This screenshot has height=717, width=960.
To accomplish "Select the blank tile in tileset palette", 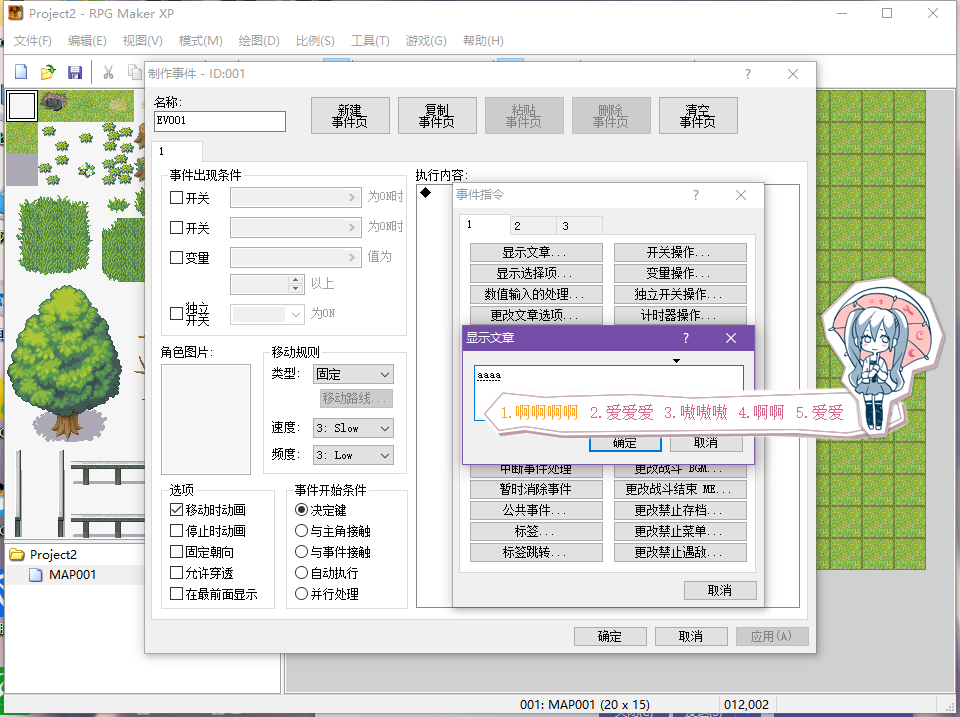I will (22, 106).
